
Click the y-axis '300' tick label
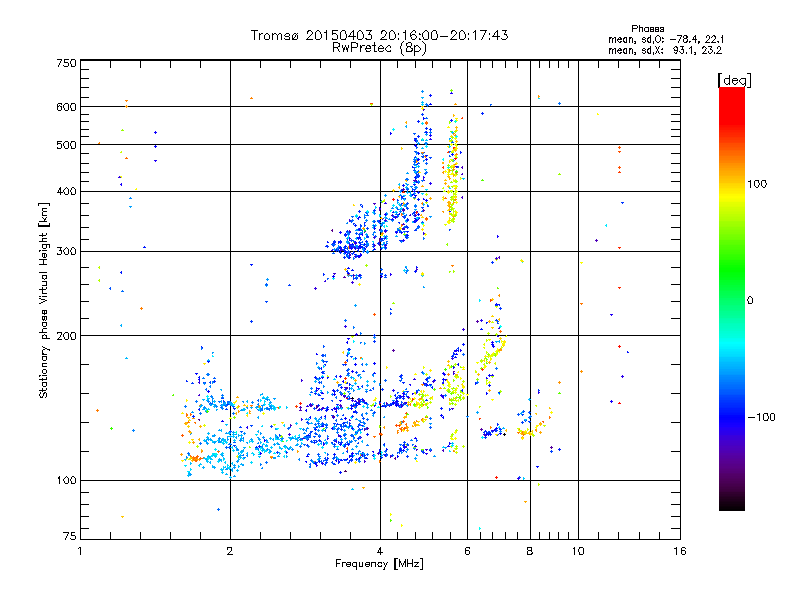click(66, 252)
